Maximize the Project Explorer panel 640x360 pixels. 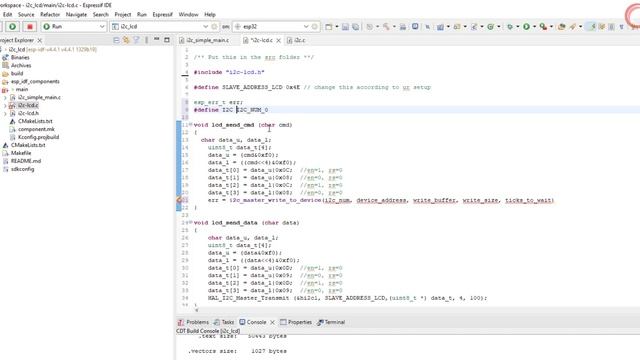click(x=167, y=40)
